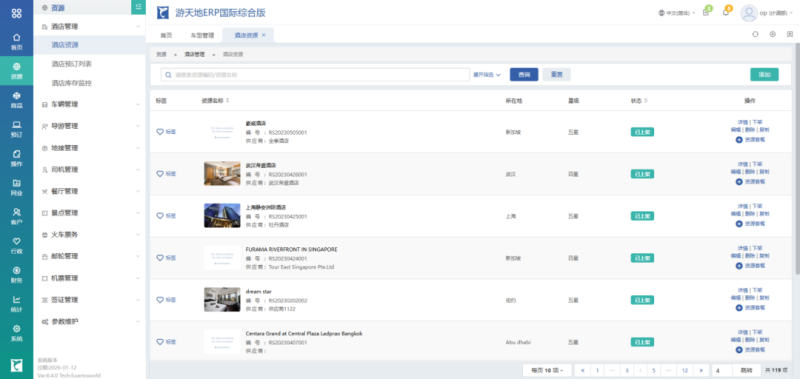Toggle the heart 标签 on dream star row

click(x=166, y=300)
